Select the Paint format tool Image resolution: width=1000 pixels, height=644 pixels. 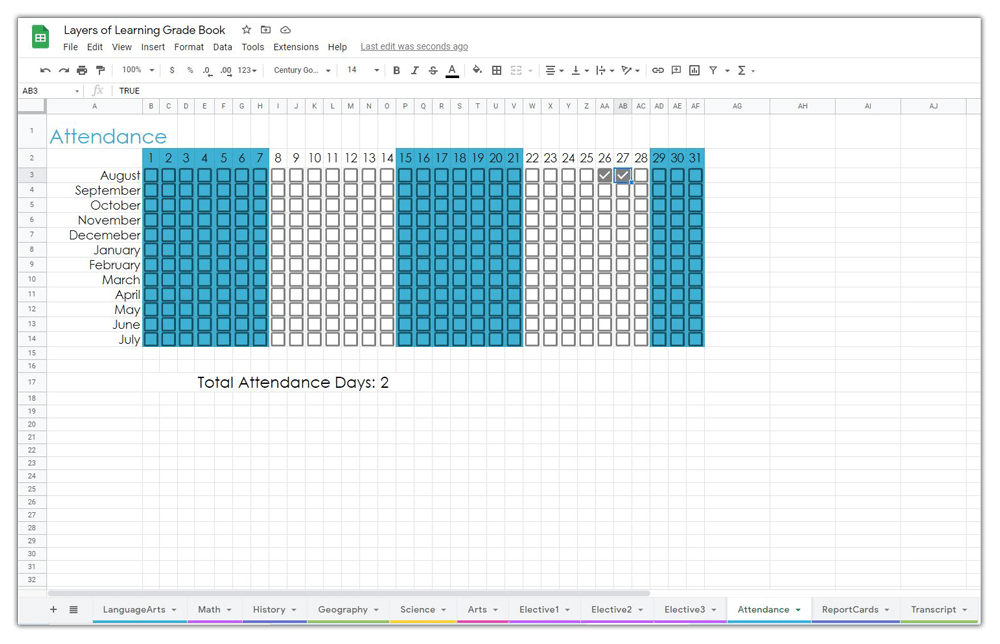pyautogui.click(x=100, y=70)
